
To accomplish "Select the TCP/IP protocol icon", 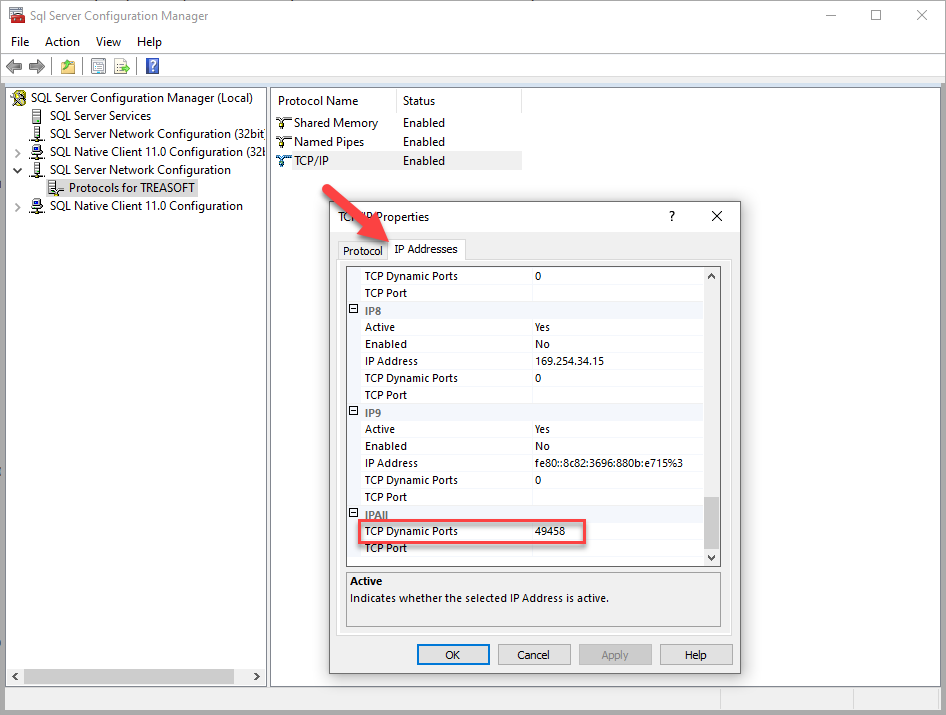I will (x=283, y=161).
